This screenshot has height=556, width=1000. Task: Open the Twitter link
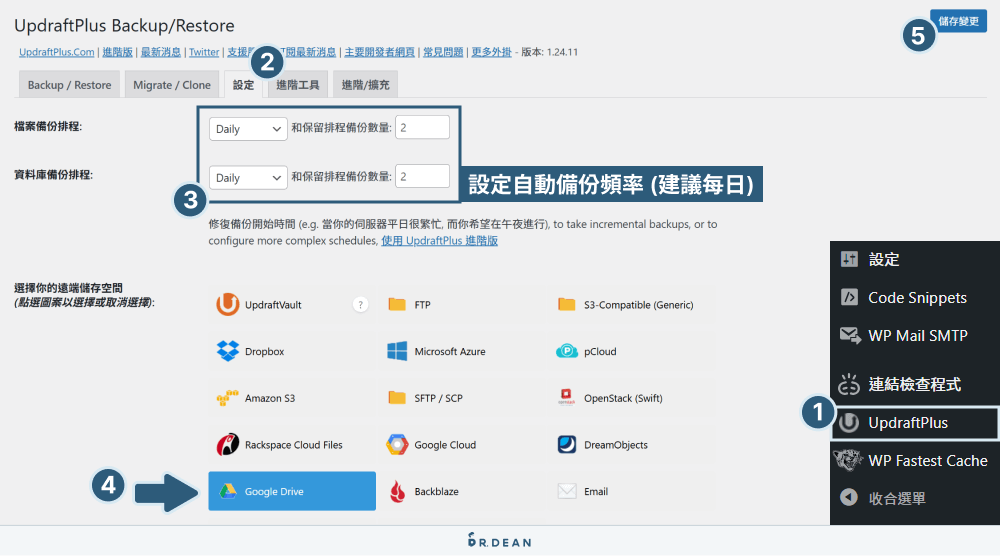pyautogui.click(x=204, y=52)
